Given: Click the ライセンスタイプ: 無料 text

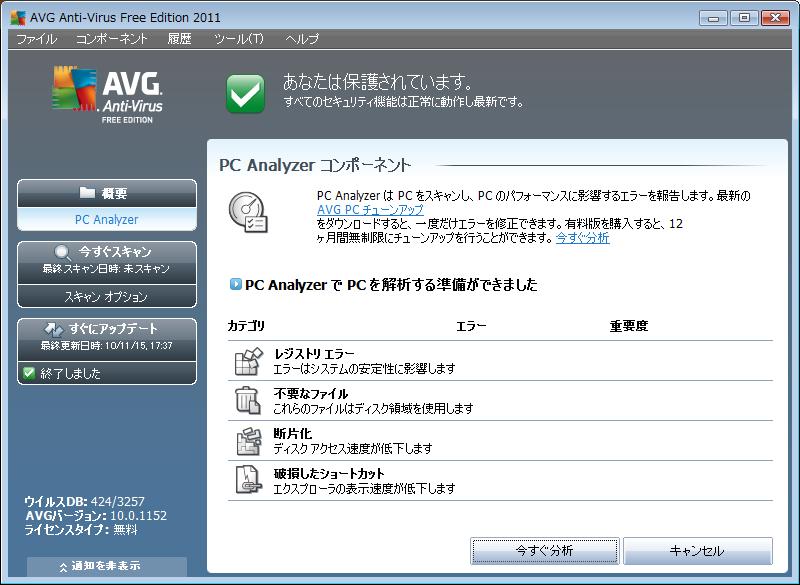Looking at the screenshot, I should tap(81, 529).
